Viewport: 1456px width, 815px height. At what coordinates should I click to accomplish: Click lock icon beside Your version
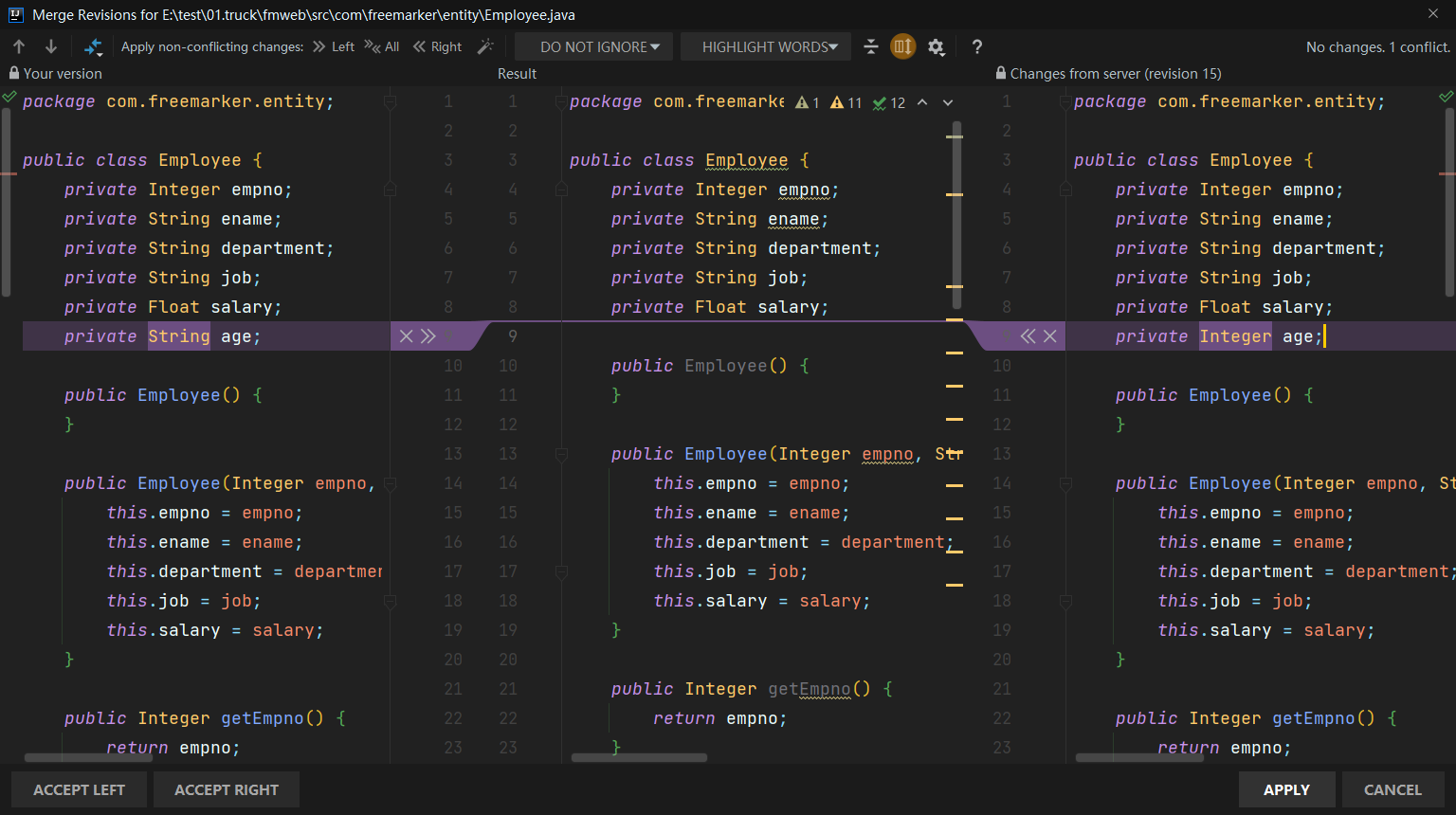point(14,73)
